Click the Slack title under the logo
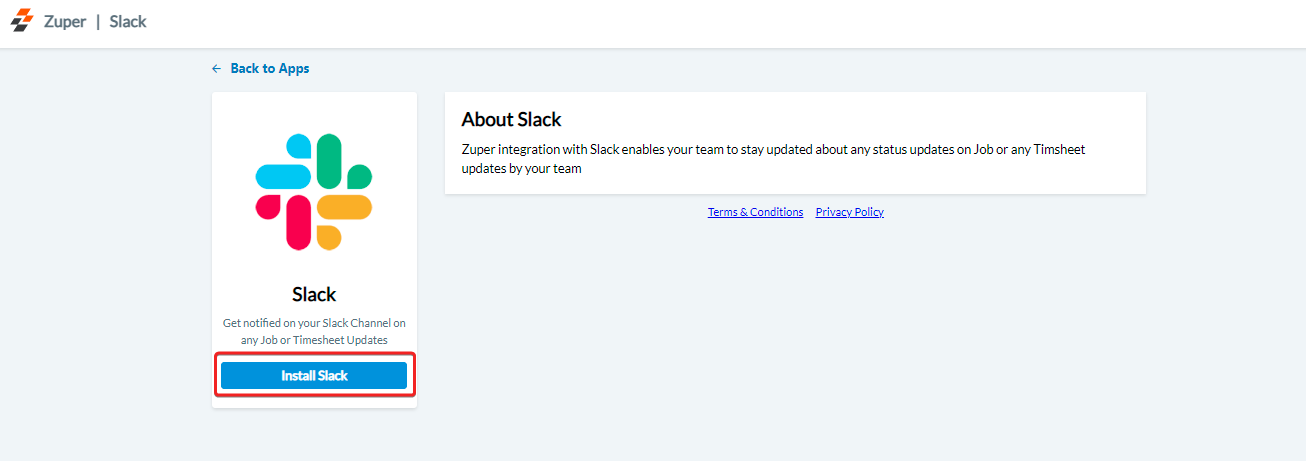Screen dimensions: 1306x461 (314, 295)
